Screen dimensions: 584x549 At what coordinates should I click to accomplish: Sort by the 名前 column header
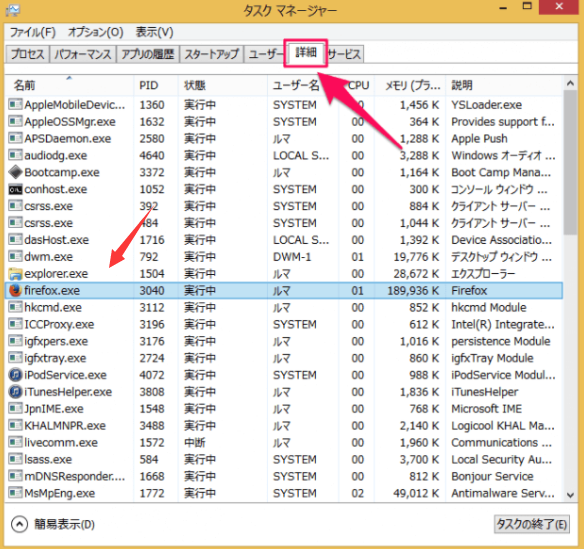coord(70,85)
